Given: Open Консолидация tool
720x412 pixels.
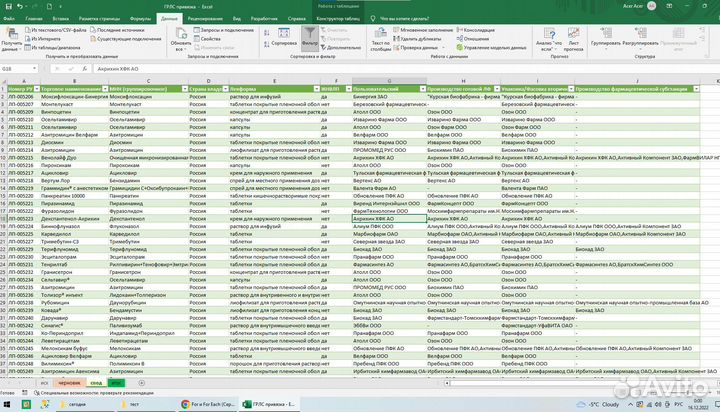Looking at the screenshot, I should click(475, 30).
